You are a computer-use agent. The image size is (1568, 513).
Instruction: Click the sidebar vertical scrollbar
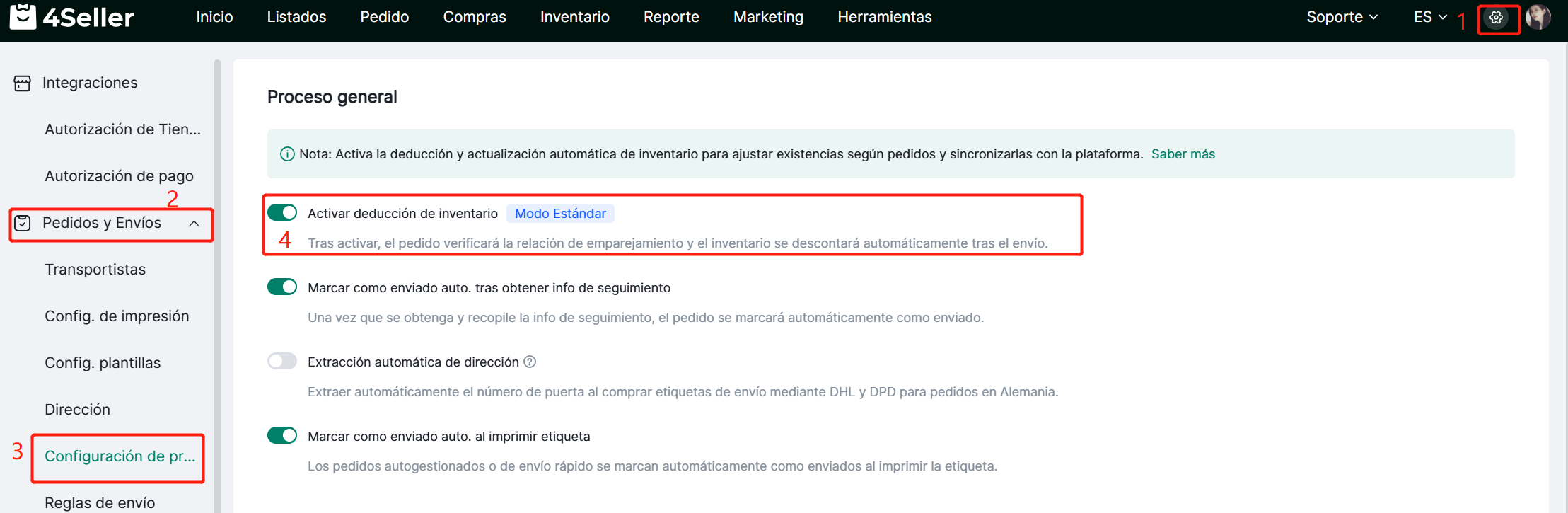(217, 283)
